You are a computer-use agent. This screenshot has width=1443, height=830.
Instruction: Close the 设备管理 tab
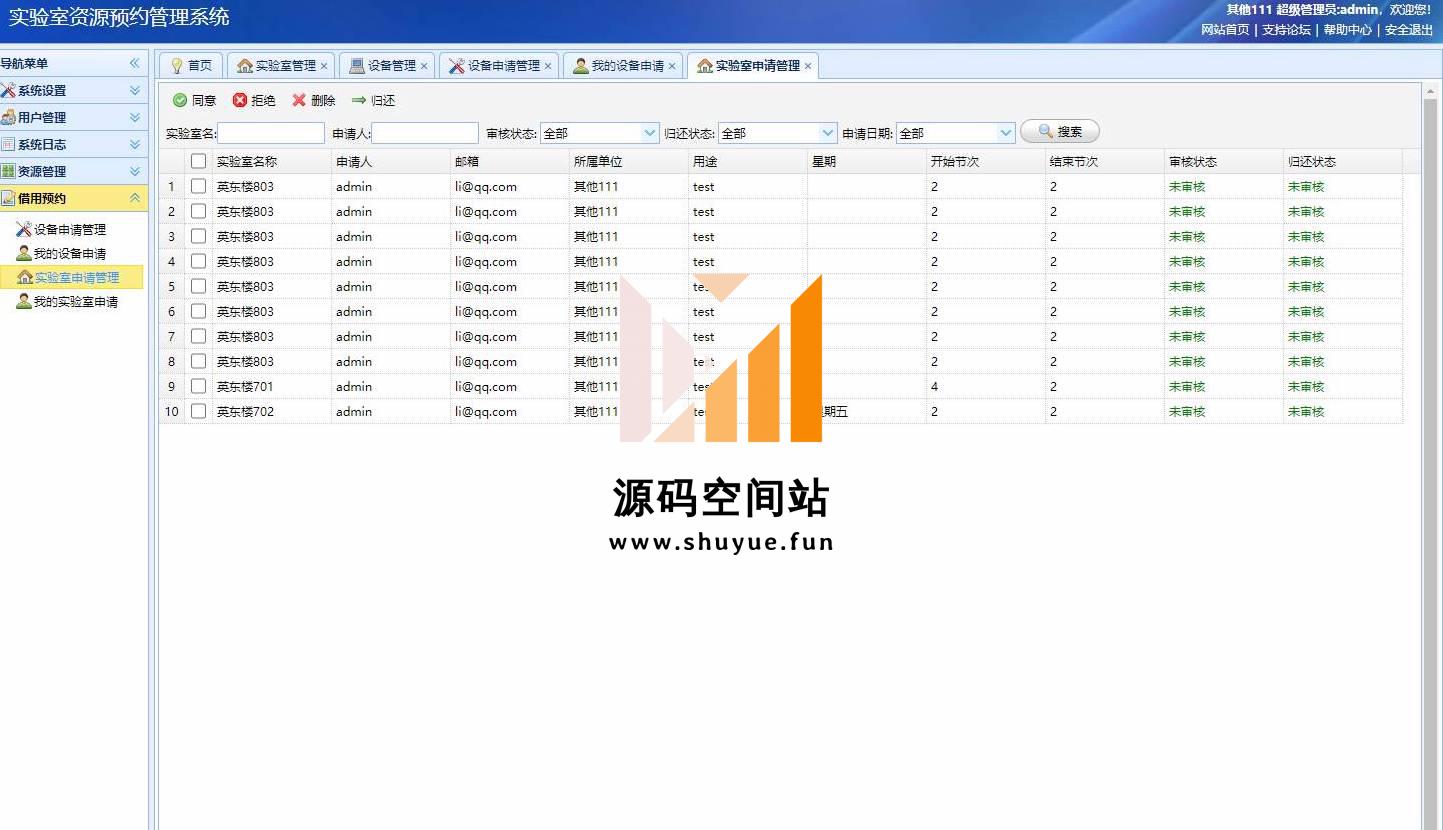[x=424, y=66]
